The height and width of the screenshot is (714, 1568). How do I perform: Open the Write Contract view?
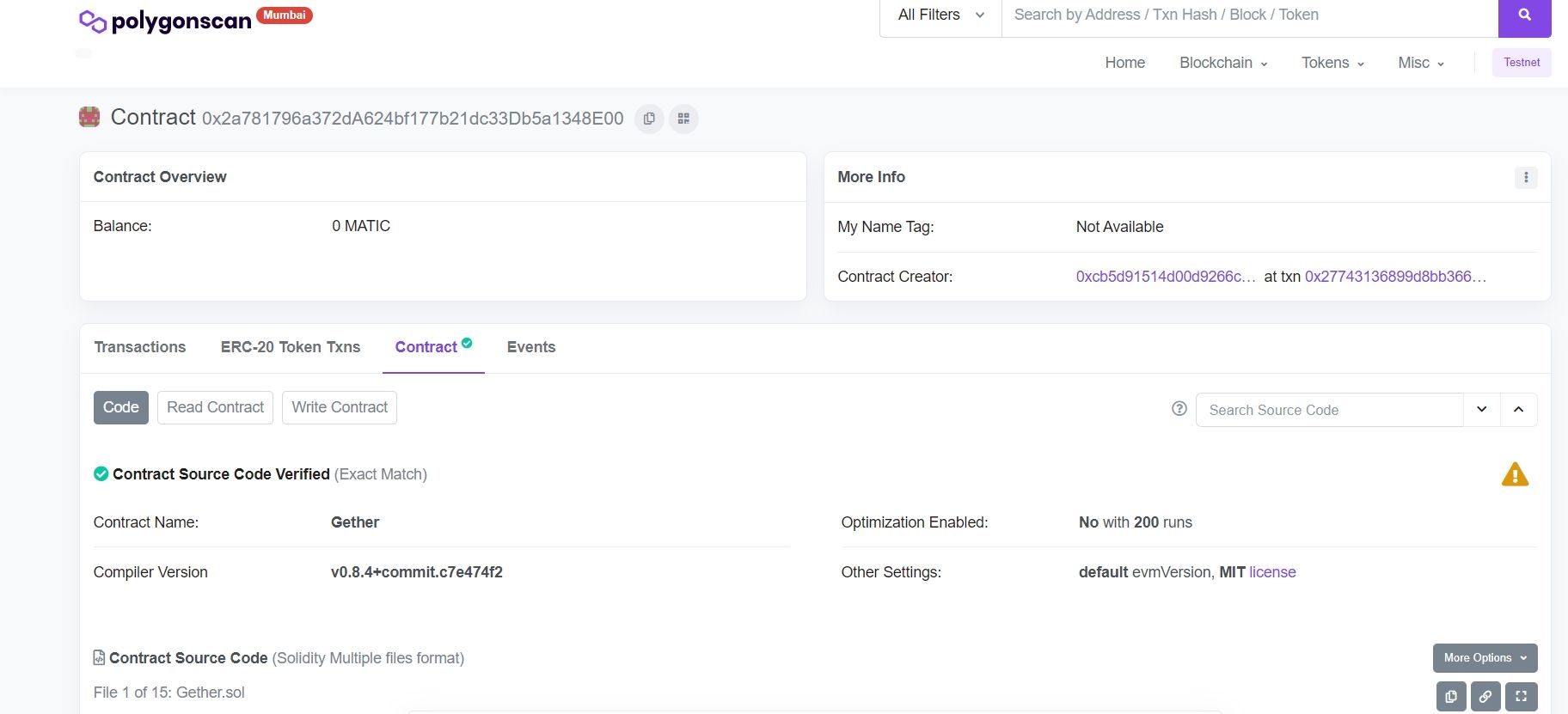click(x=340, y=407)
